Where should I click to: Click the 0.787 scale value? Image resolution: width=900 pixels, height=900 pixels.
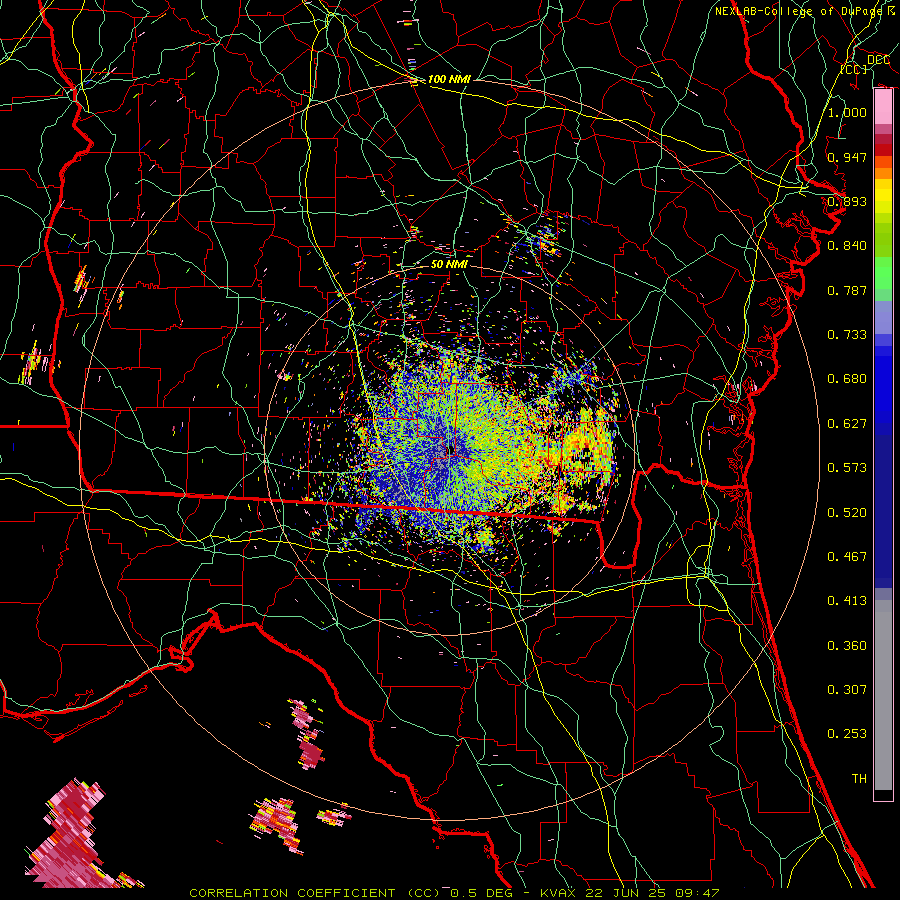pyautogui.click(x=847, y=290)
